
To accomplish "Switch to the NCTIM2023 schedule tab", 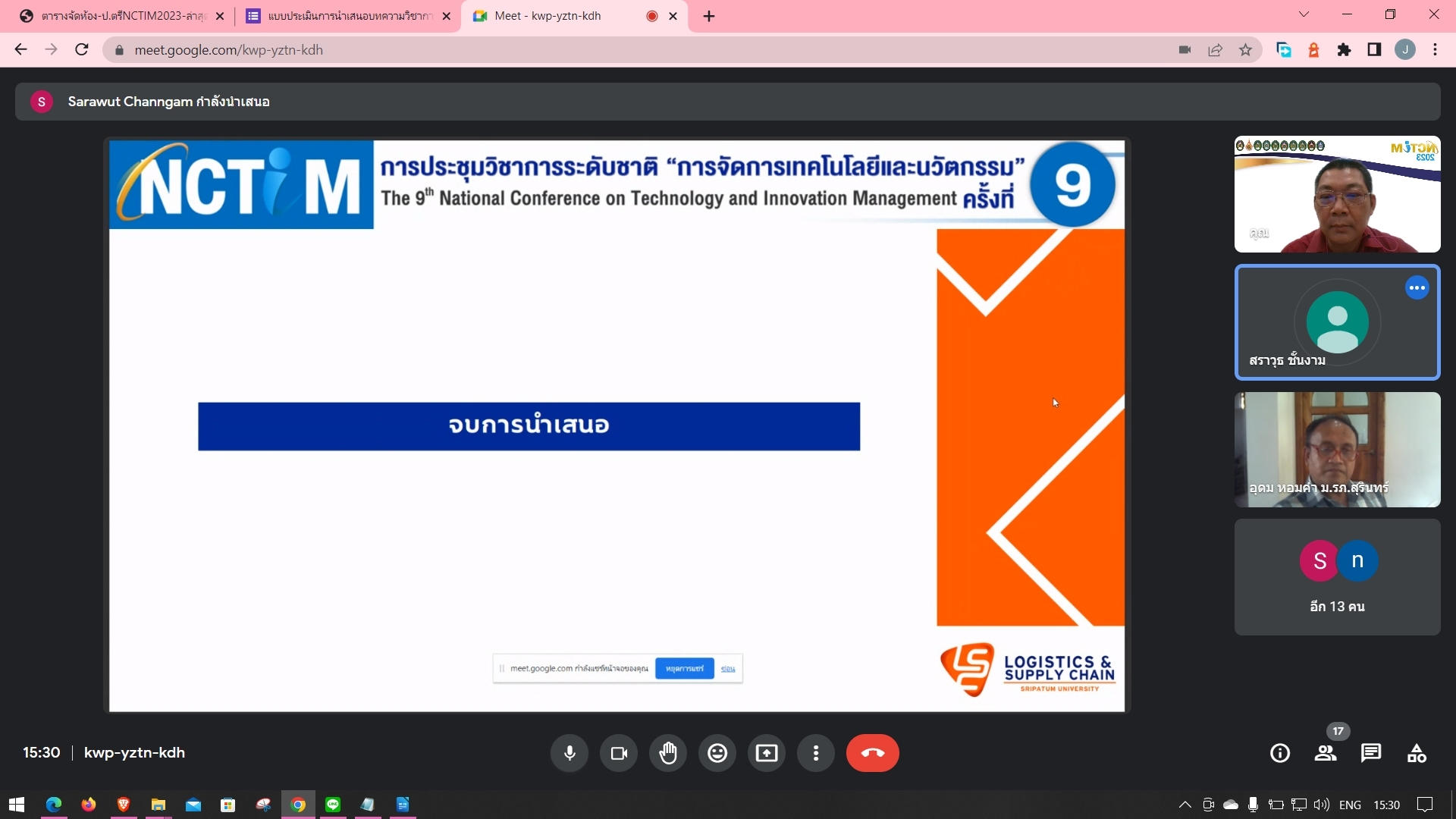I will pos(121,16).
